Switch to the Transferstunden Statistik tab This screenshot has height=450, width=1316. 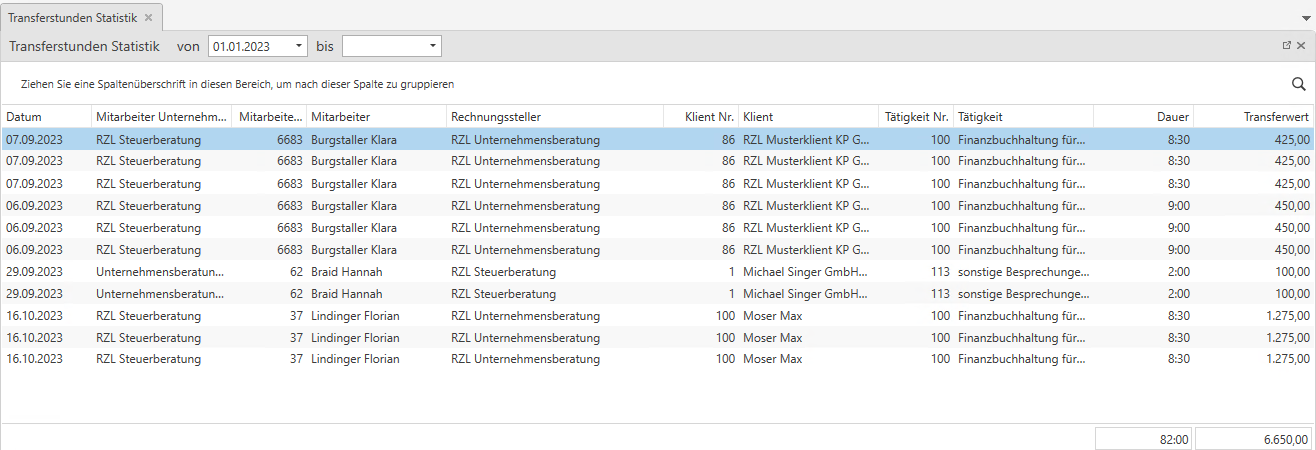tap(74, 18)
